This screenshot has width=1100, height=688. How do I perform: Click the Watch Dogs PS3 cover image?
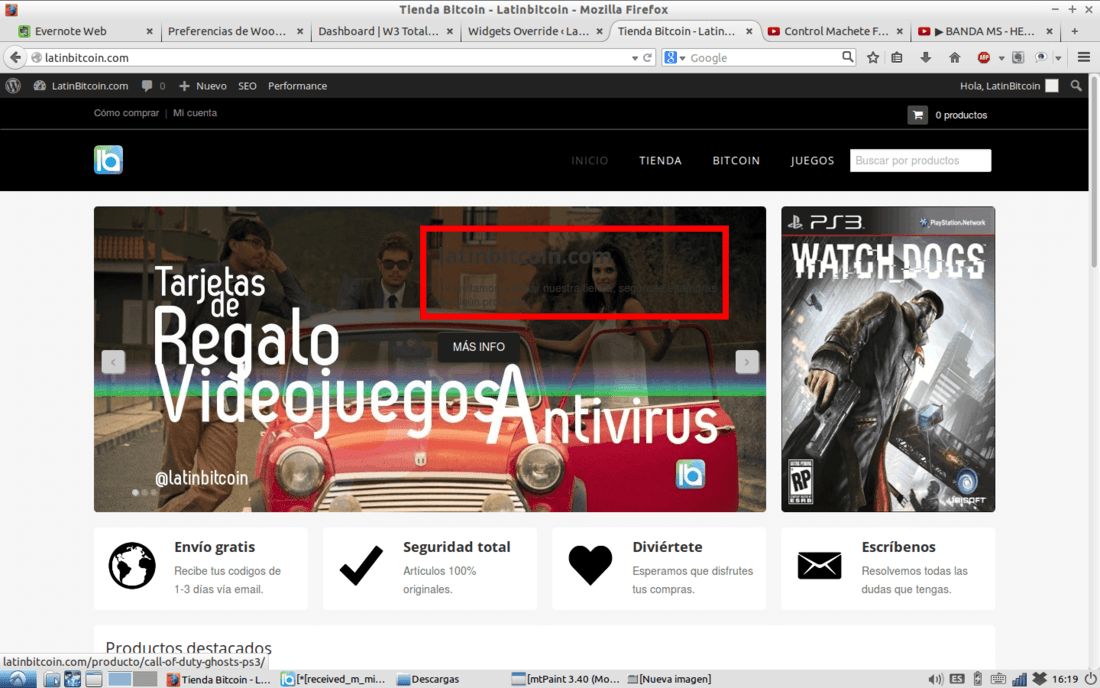(888, 359)
